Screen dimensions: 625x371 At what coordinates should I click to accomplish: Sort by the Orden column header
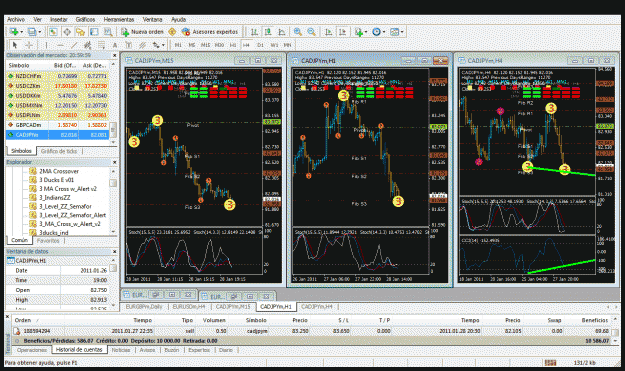click(x=22, y=320)
